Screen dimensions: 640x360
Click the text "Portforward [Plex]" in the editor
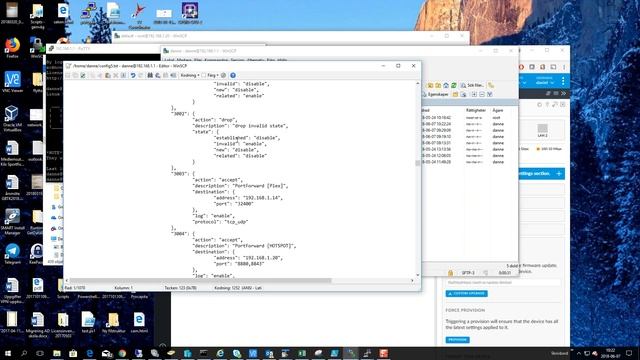(x=260, y=186)
